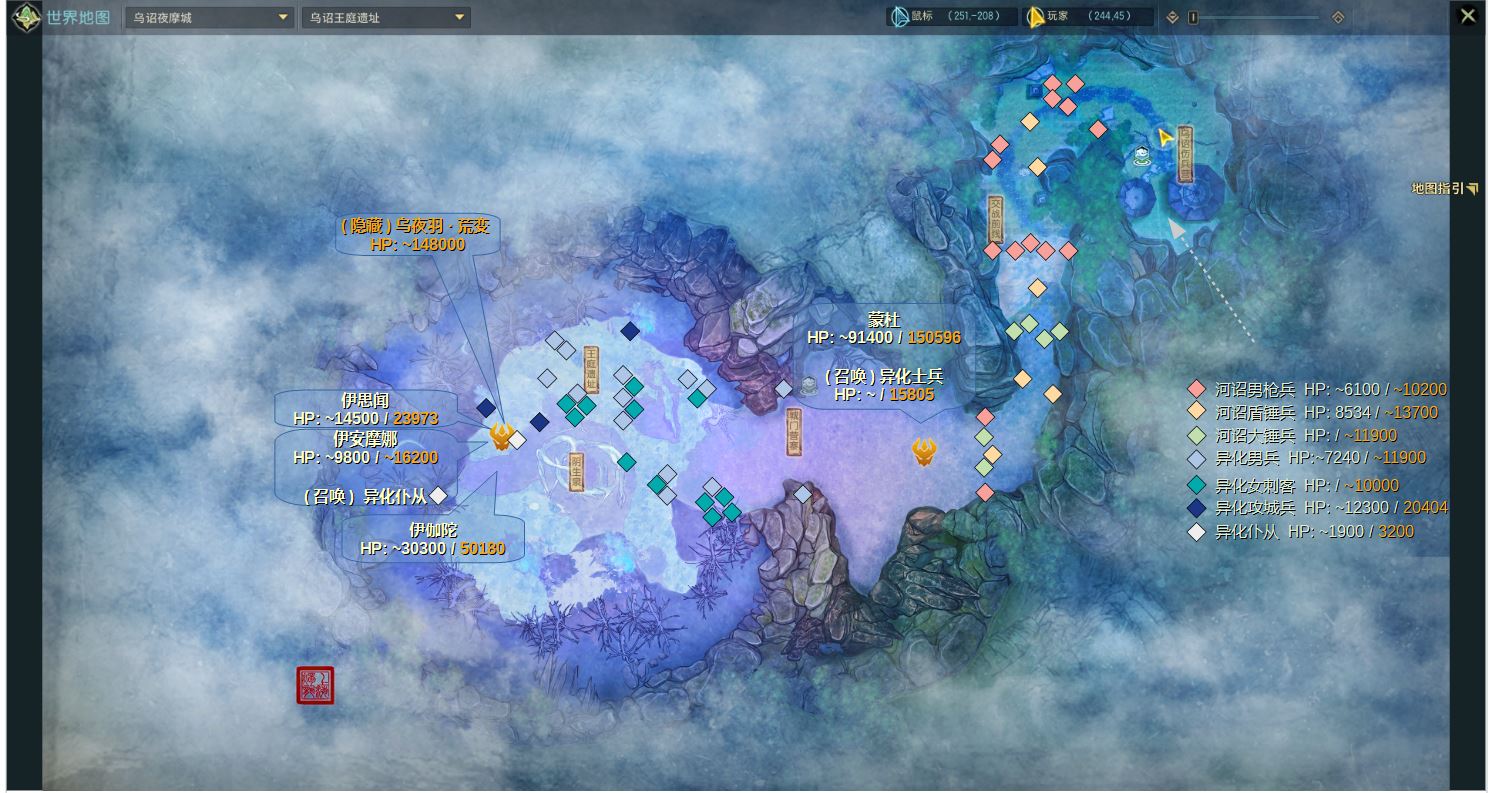This screenshot has width=1488, height=793.
Task: Click the (召唤) 异化士兵 label
Action: [x=884, y=377]
